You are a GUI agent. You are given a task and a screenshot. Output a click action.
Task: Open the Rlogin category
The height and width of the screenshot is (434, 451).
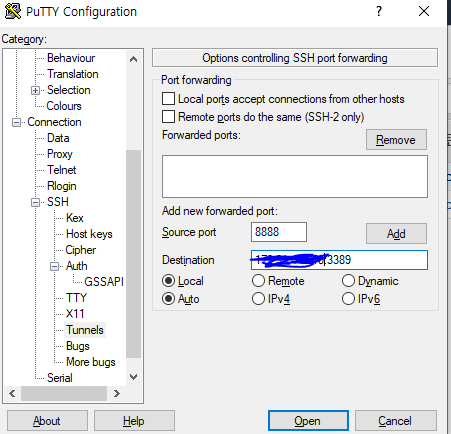click(62, 186)
